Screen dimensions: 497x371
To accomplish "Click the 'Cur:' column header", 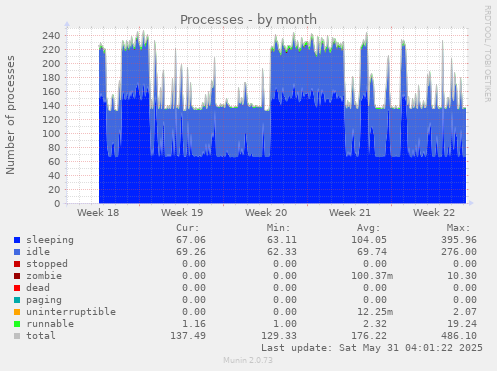I will tap(188, 228).
